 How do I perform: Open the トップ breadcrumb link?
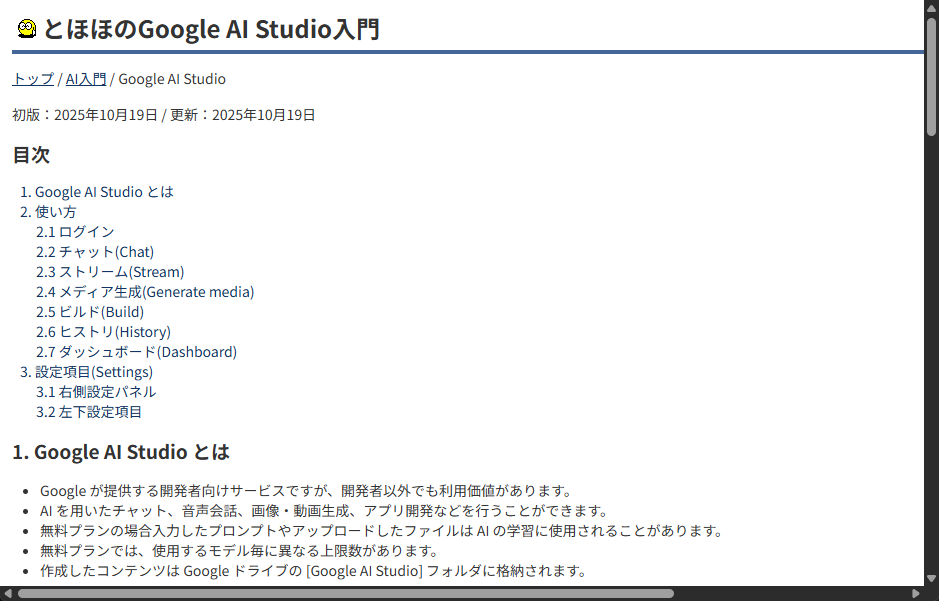pos(31,78)
